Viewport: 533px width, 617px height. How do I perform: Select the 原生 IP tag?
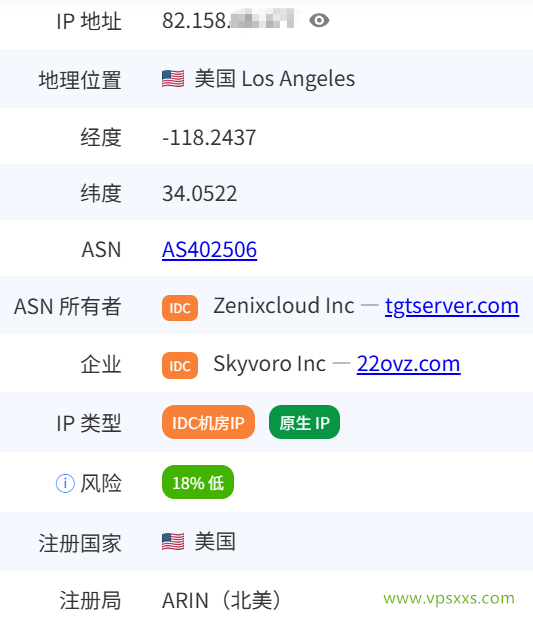pyautogui.click(x=304, y=422)
